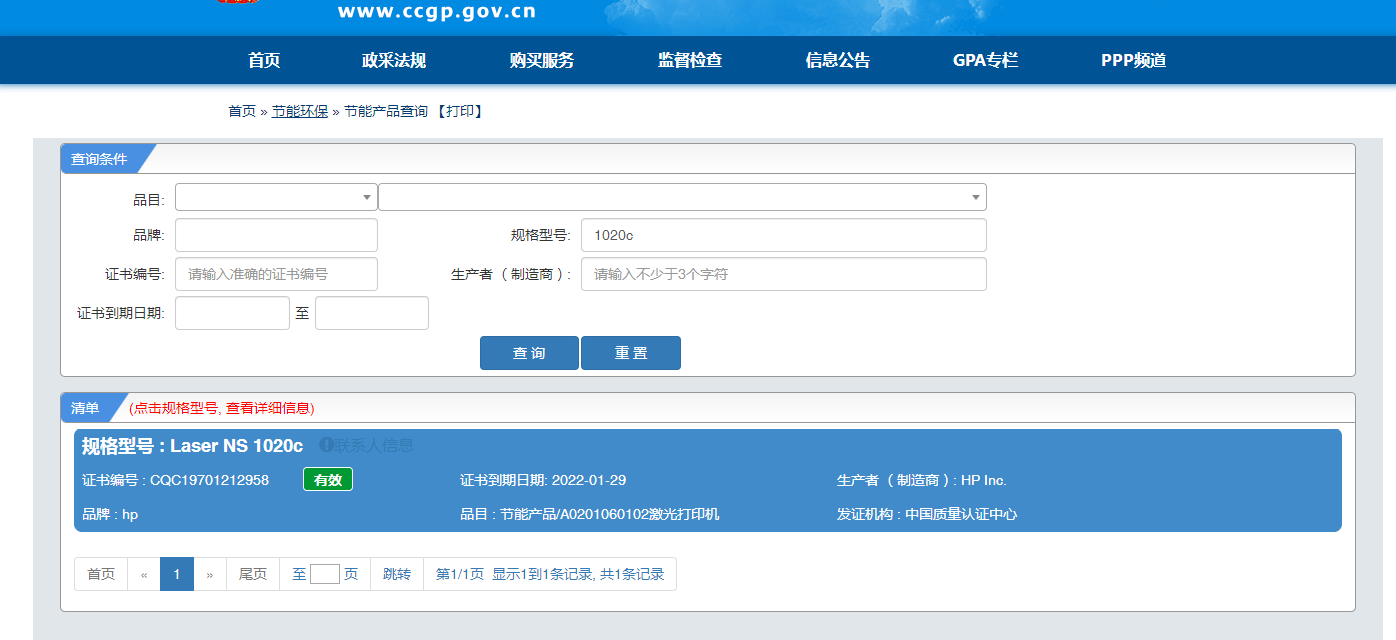Click the 生产者 HP Inc. text

(922, 480)
